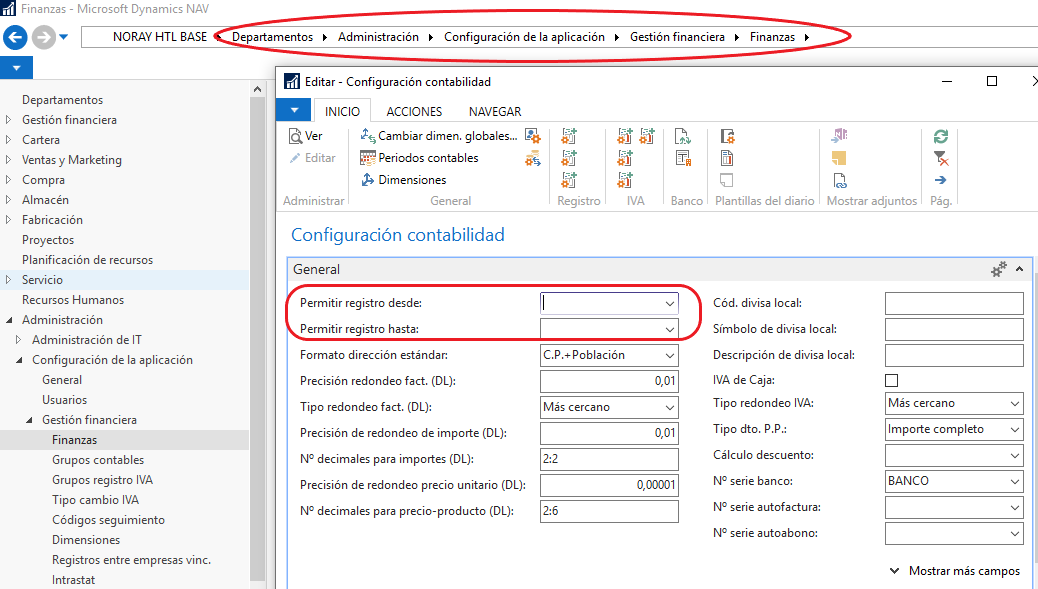1038x589 pixels.
Task: Collapse the Configuración de la aplicación node
Action: 19,360
